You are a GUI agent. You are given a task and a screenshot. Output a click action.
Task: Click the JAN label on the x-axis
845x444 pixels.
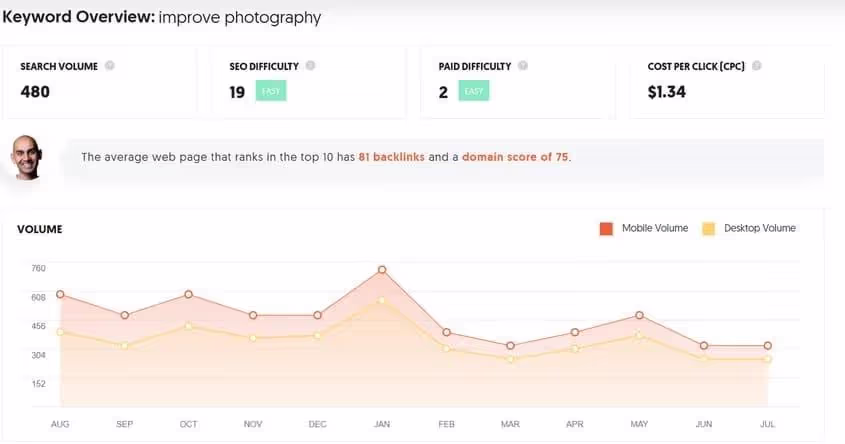pyautogui.click(x=382, y=424)
